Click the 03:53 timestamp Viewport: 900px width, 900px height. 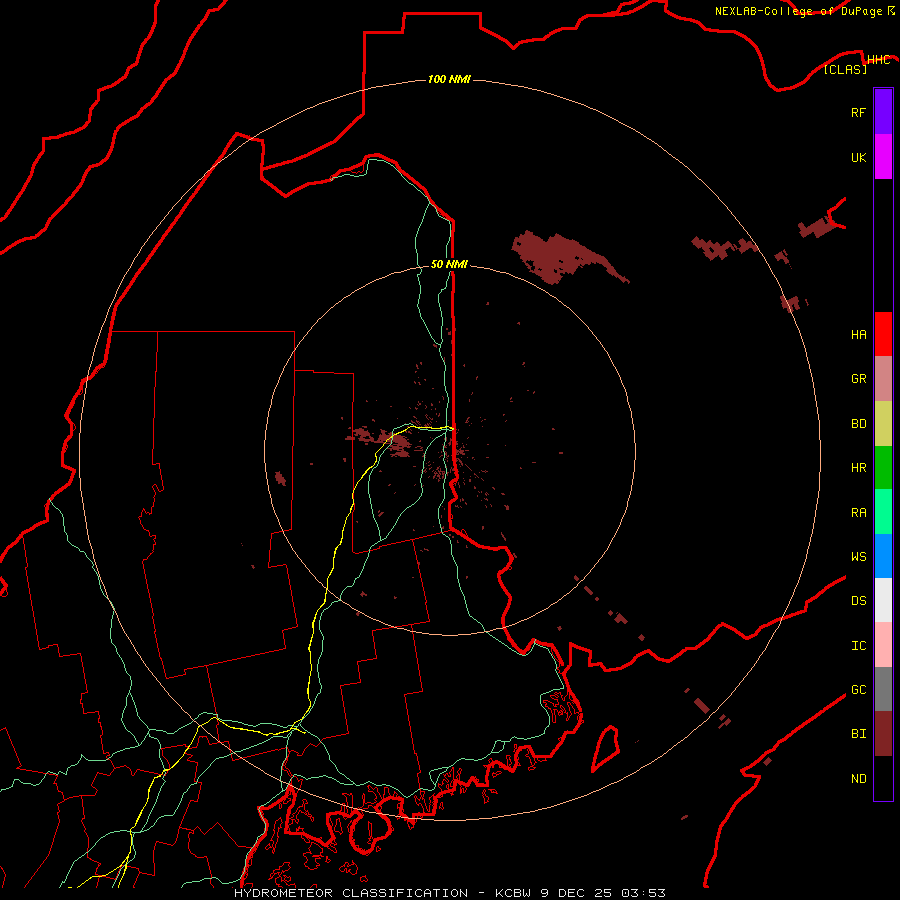point(644,893)
